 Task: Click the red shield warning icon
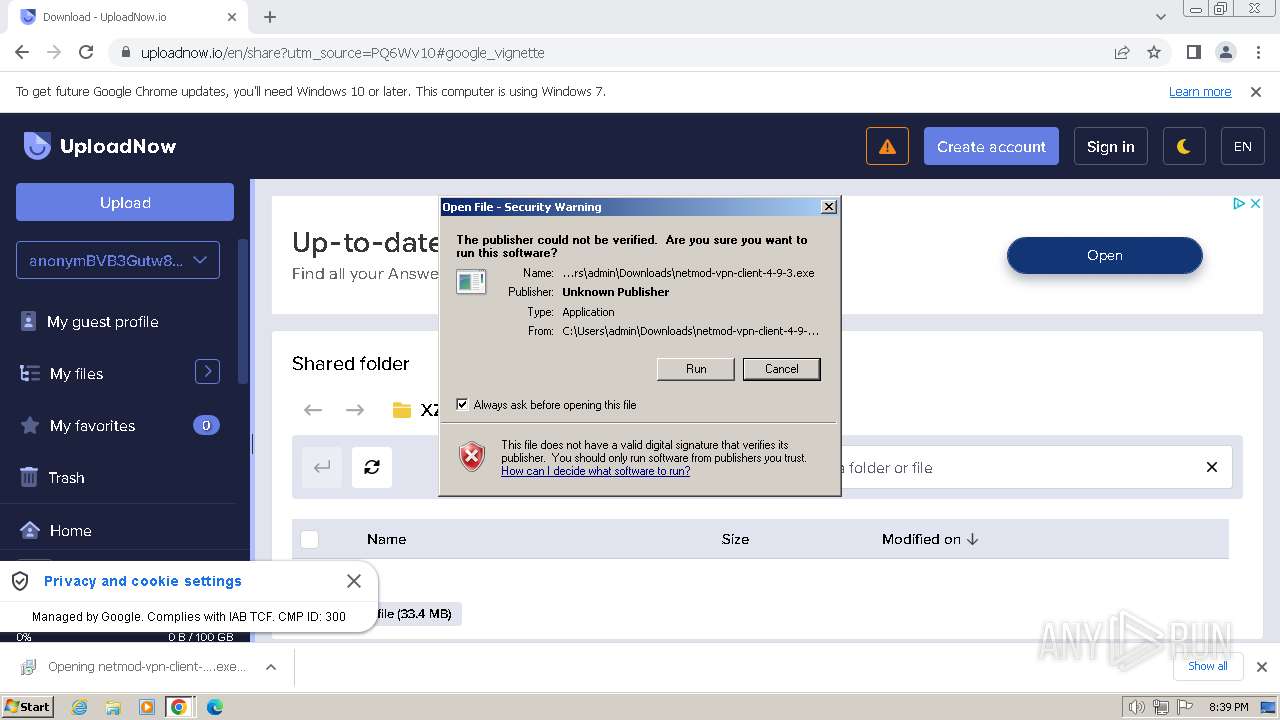pyautogui.click(x=472, y=457)
